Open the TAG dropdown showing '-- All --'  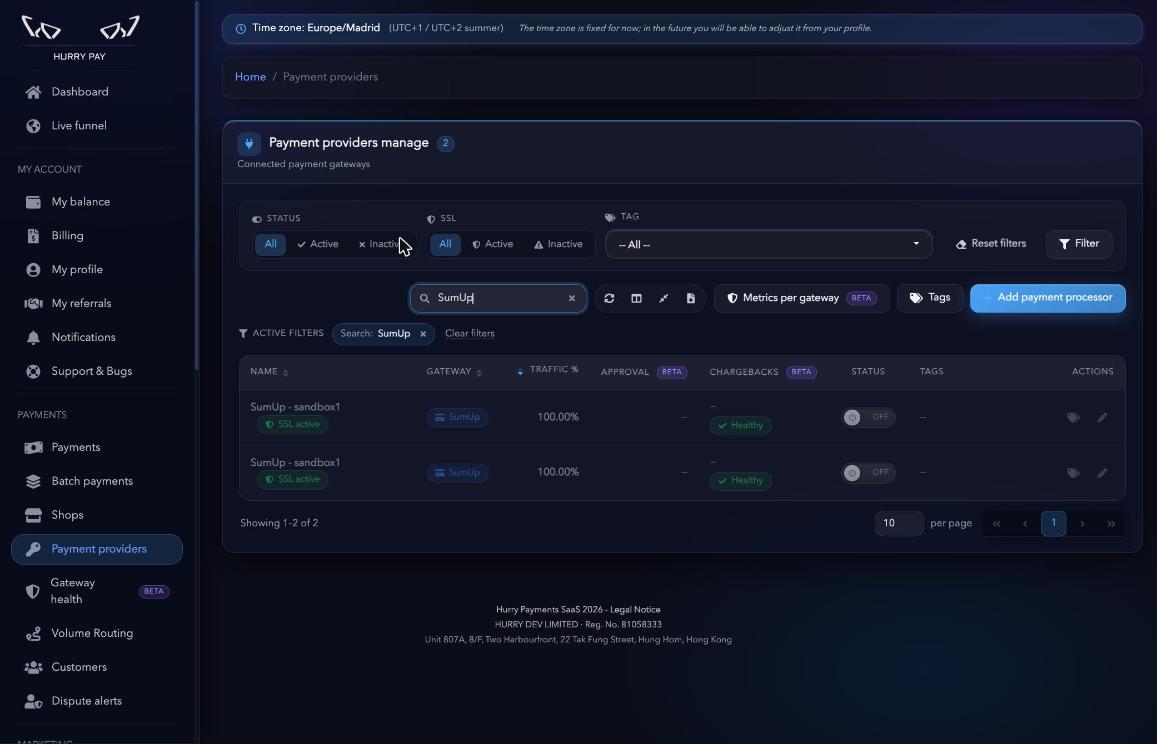pos(769,244)
